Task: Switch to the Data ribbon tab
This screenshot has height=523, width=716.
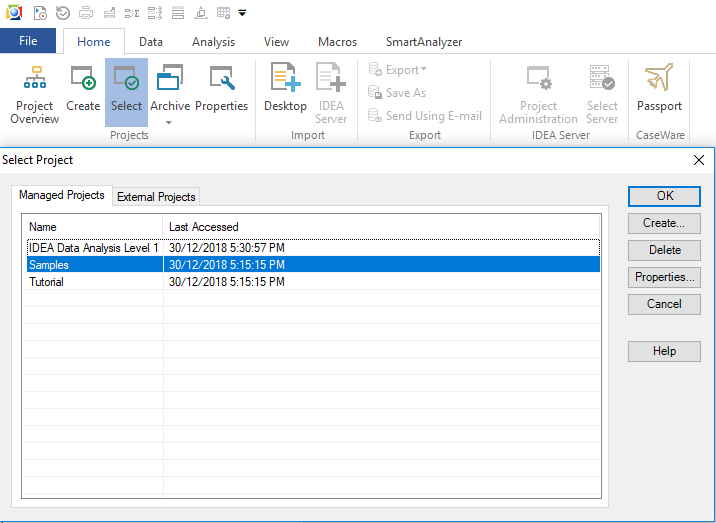Action: (151, 42)
